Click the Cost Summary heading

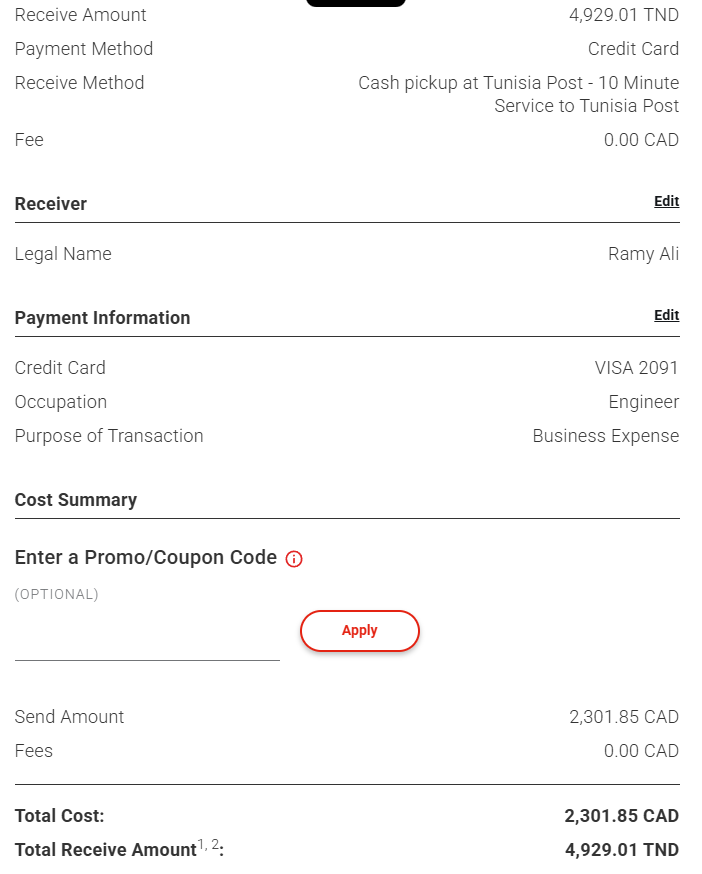(76, 500)
